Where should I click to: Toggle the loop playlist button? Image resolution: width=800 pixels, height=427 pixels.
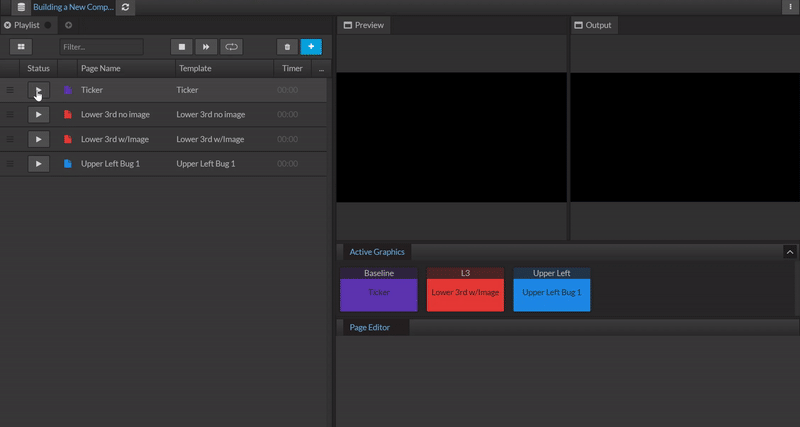pos(231,46)
